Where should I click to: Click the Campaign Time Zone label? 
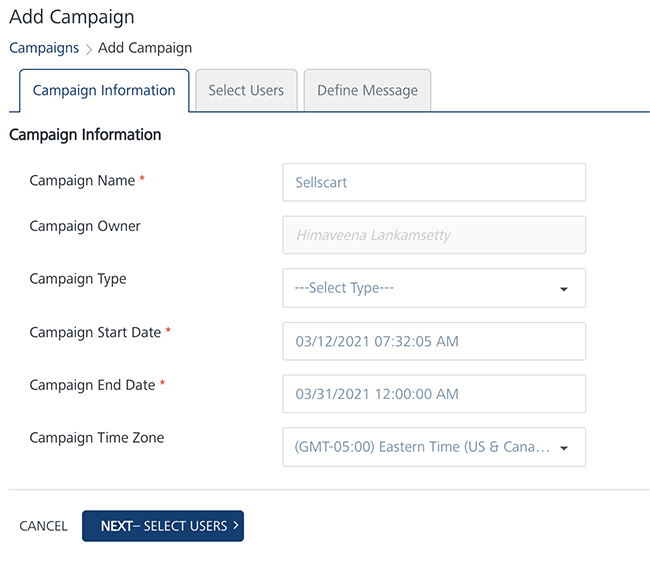97,438
